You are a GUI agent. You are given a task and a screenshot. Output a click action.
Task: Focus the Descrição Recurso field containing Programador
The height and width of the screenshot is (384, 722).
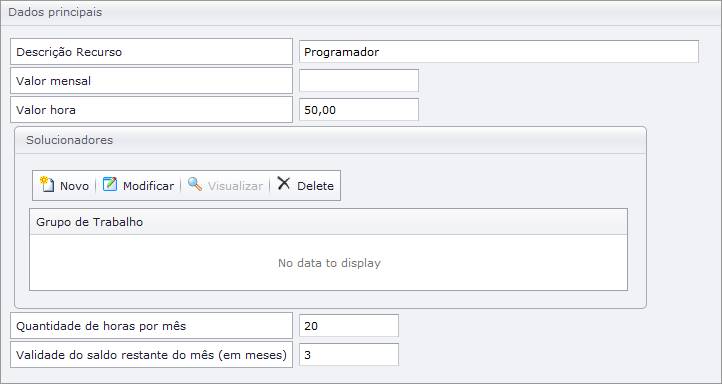[499, 52]
